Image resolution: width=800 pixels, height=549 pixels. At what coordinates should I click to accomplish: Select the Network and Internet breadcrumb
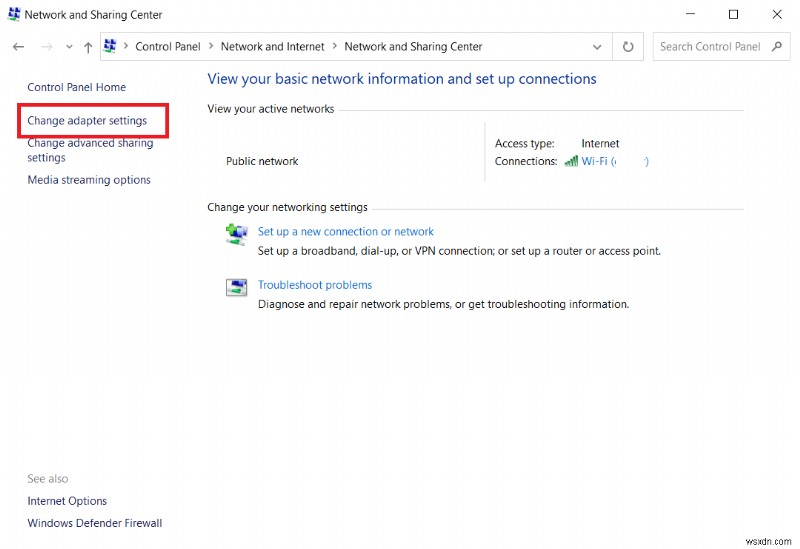(272, 46)
